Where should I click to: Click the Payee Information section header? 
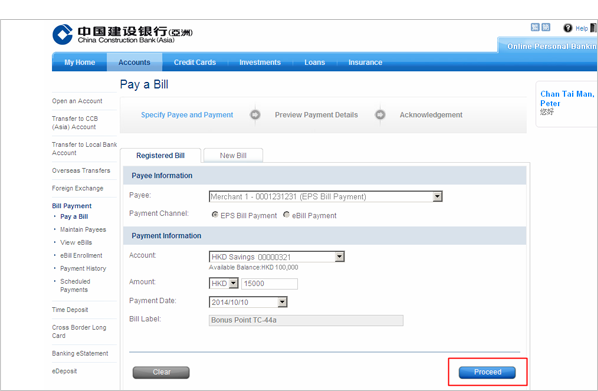tap(325, 175)
